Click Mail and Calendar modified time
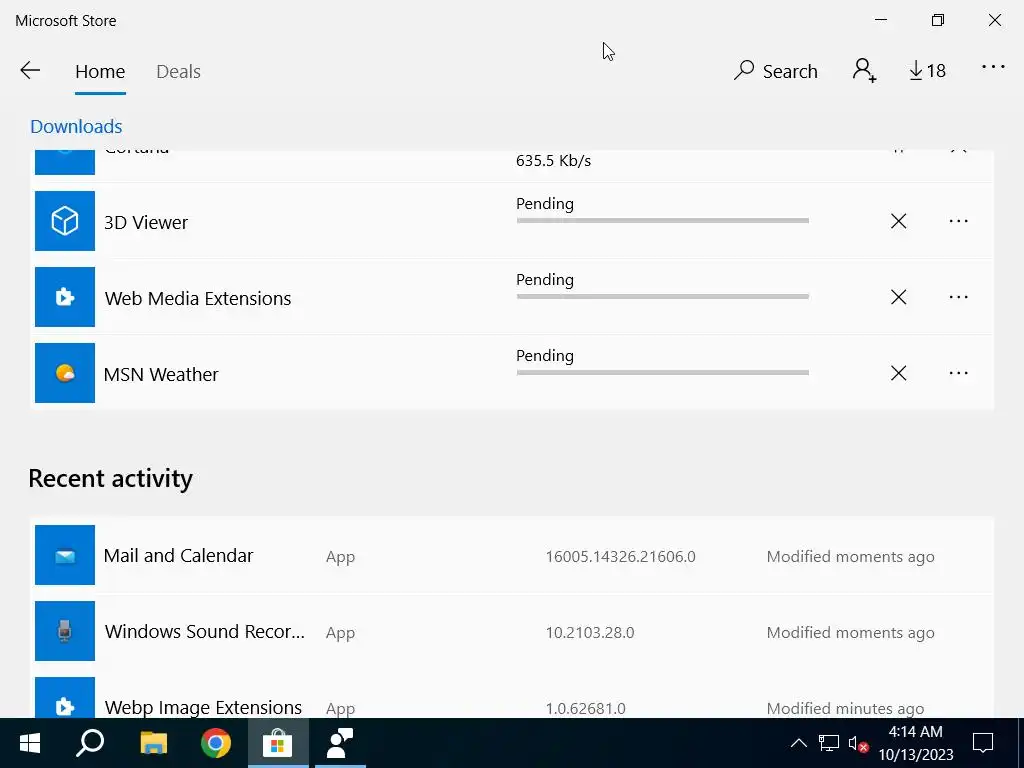 [x=850, y=556]
